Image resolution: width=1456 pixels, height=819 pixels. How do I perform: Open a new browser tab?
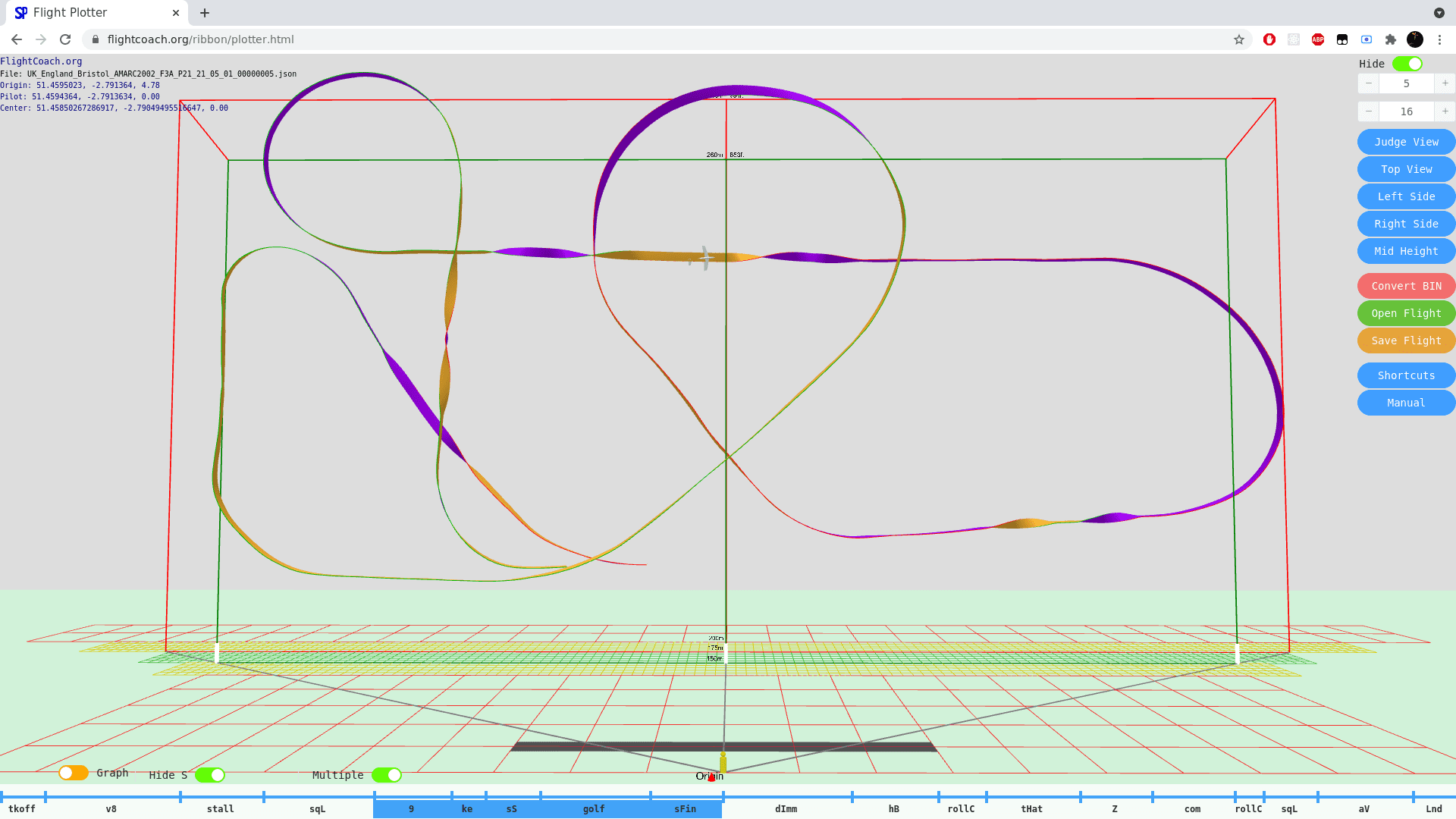(x=205, y=13)
